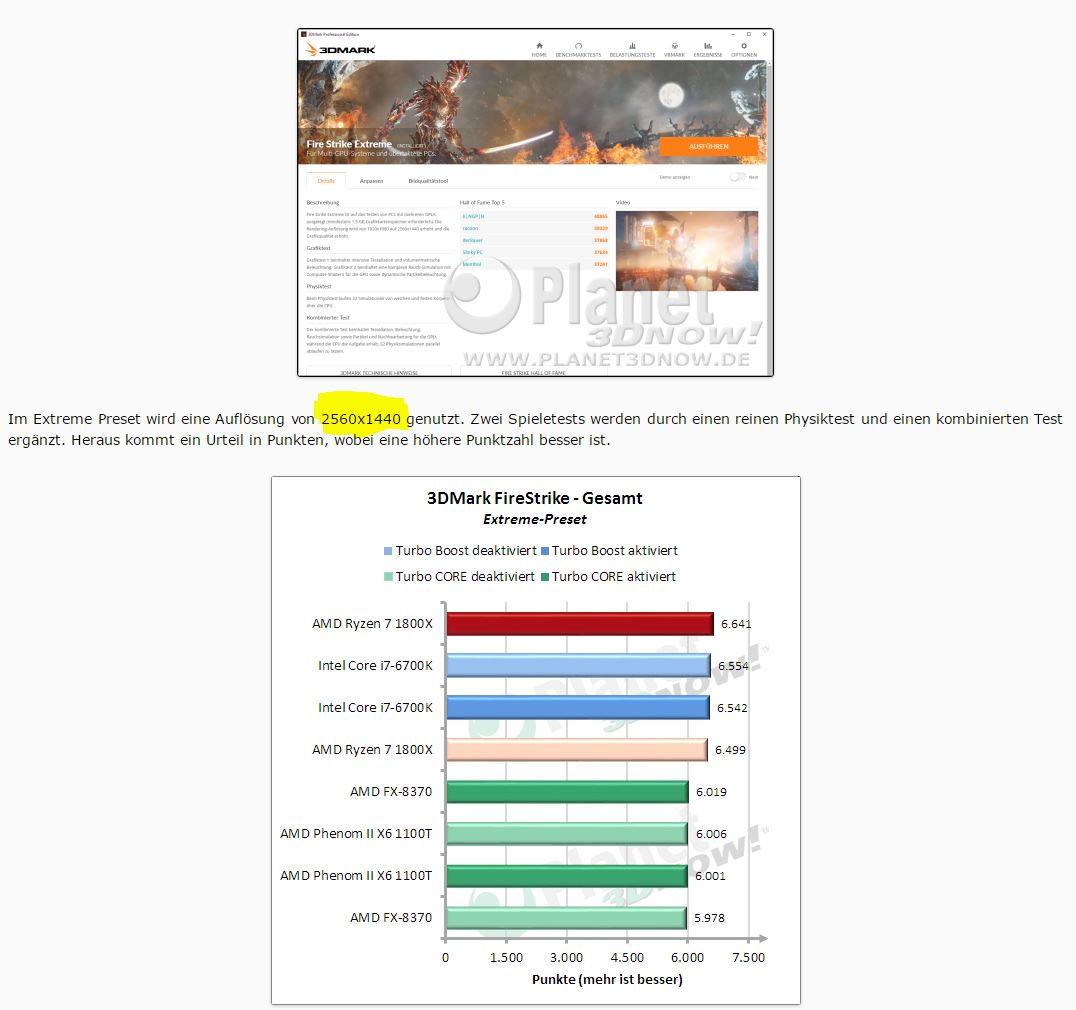Click the dark green Phenom II 6.001 bar
The width and height of the screenshot is (1076, 1010).
point(567,876)
